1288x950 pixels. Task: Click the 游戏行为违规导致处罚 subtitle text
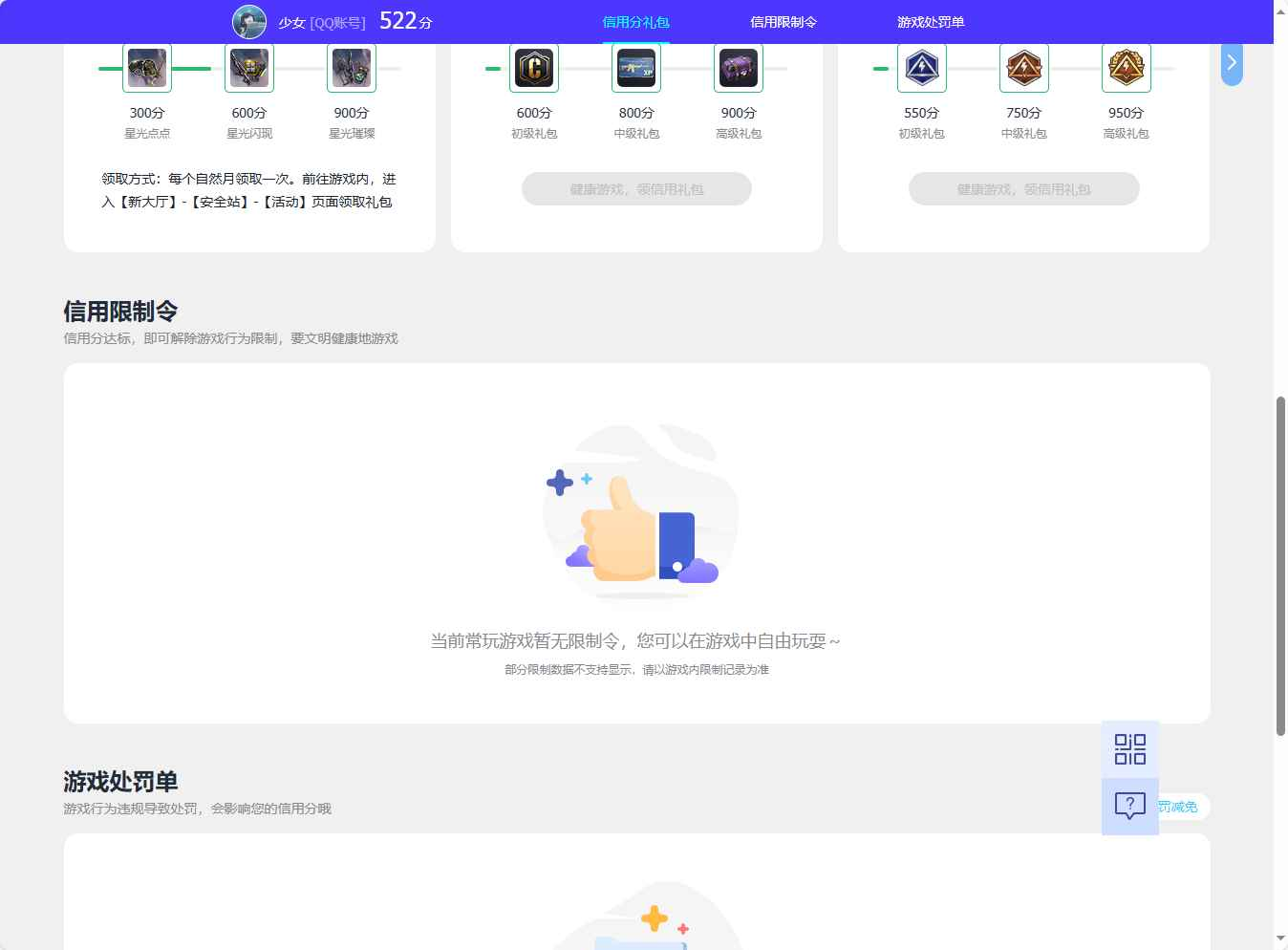[197, 809]
